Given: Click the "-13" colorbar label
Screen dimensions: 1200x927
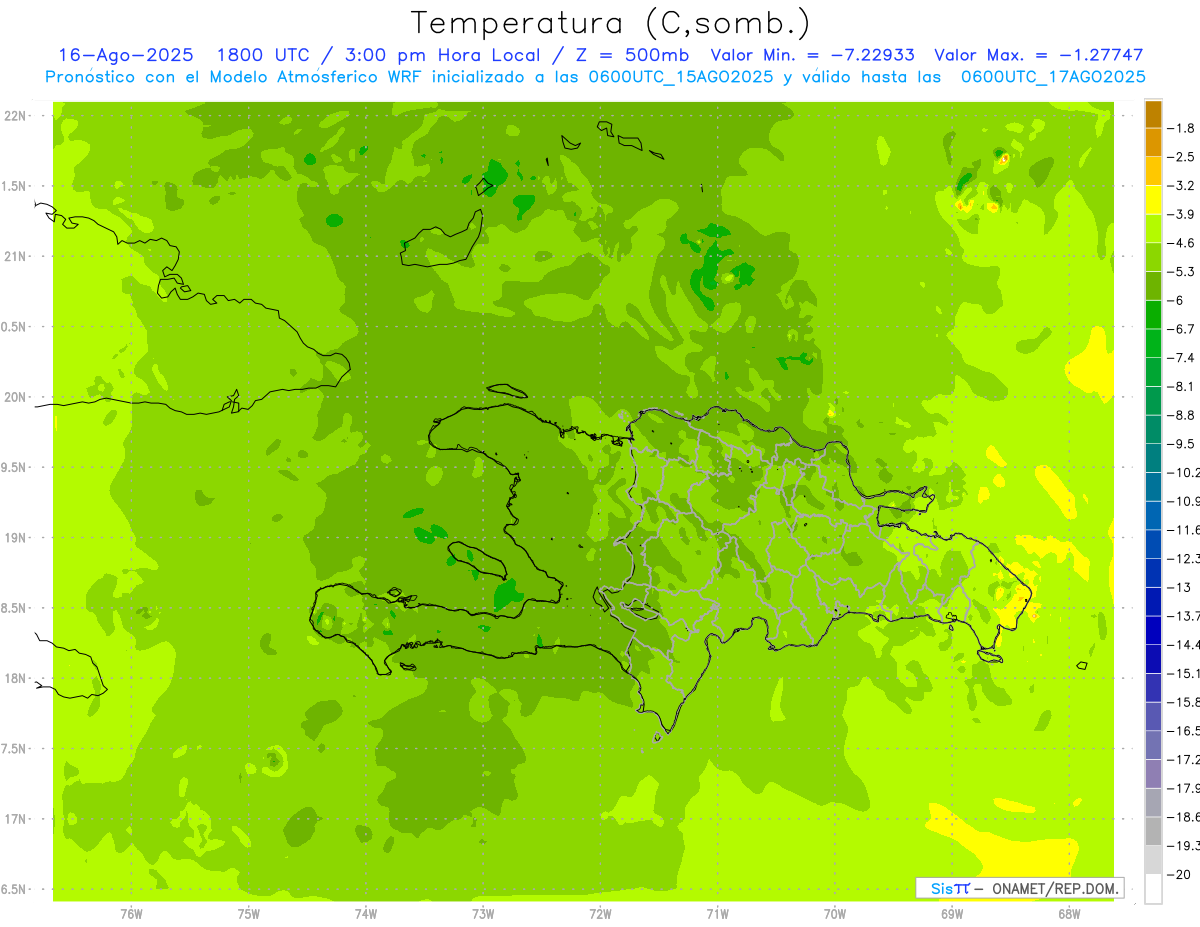Looking at the screenshot, I should (1181, 587).
